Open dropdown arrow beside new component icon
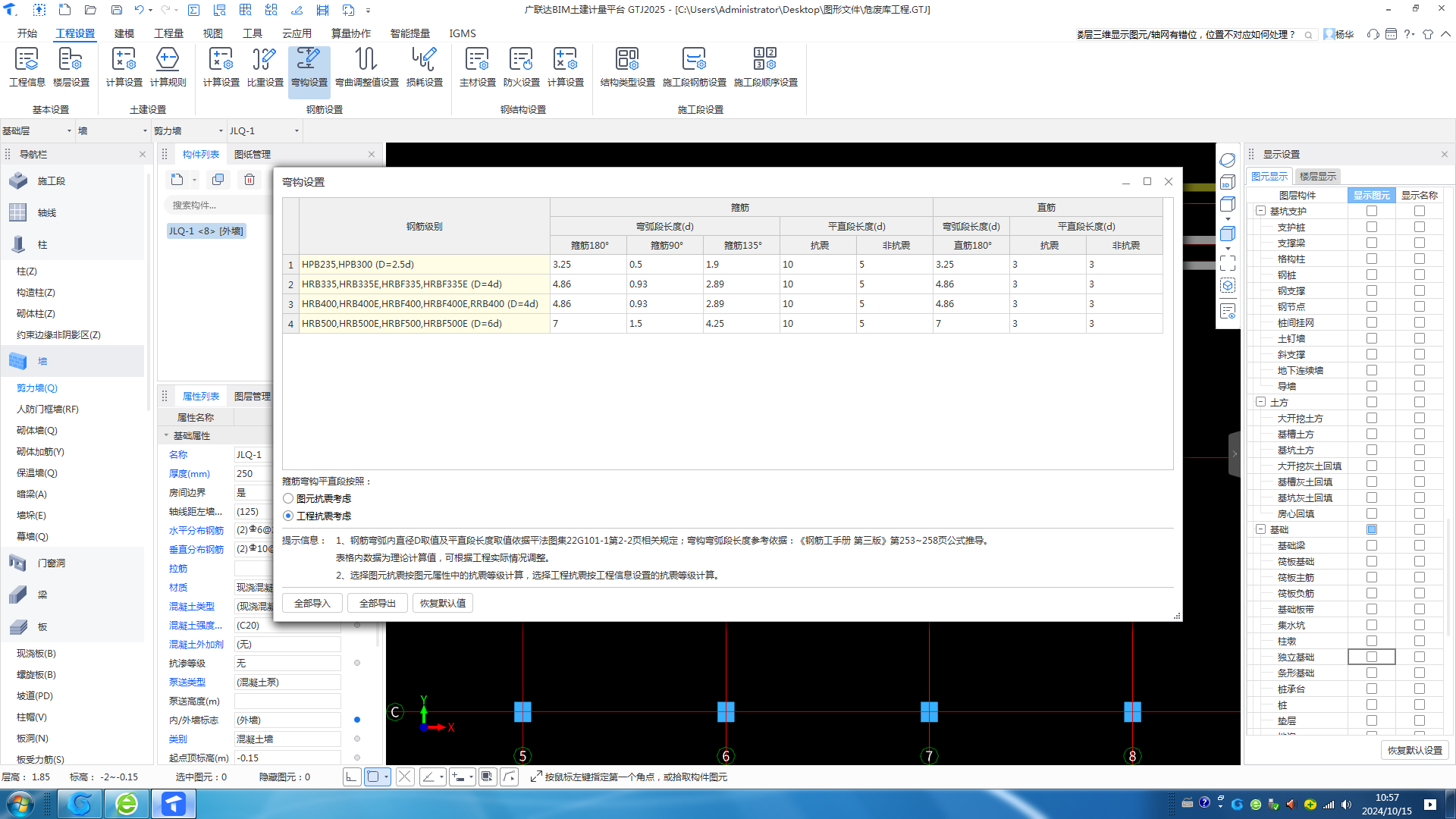The height and width of the screenshot is (819, 1456). tap(194, 180)
